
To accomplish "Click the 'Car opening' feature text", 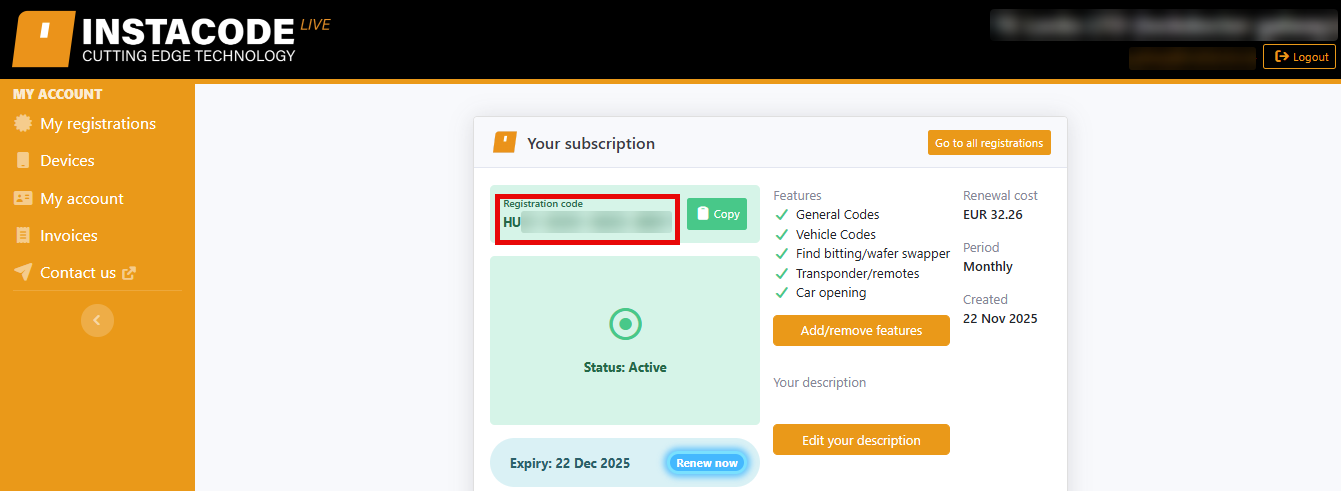I will [831, 293].
